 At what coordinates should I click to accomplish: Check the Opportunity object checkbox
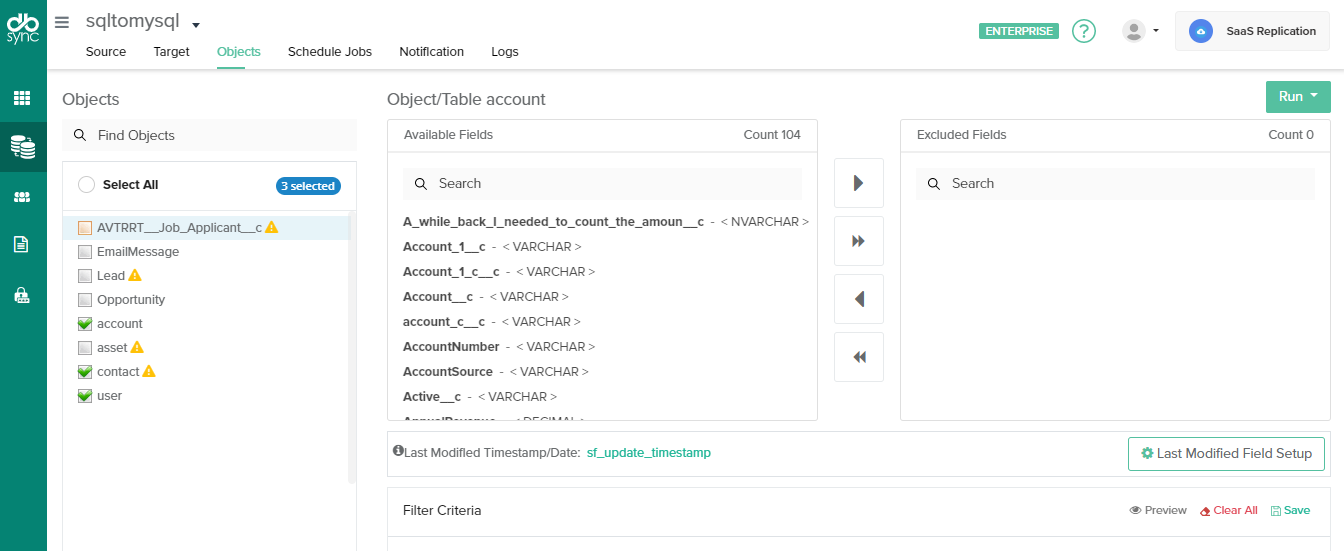85,300
